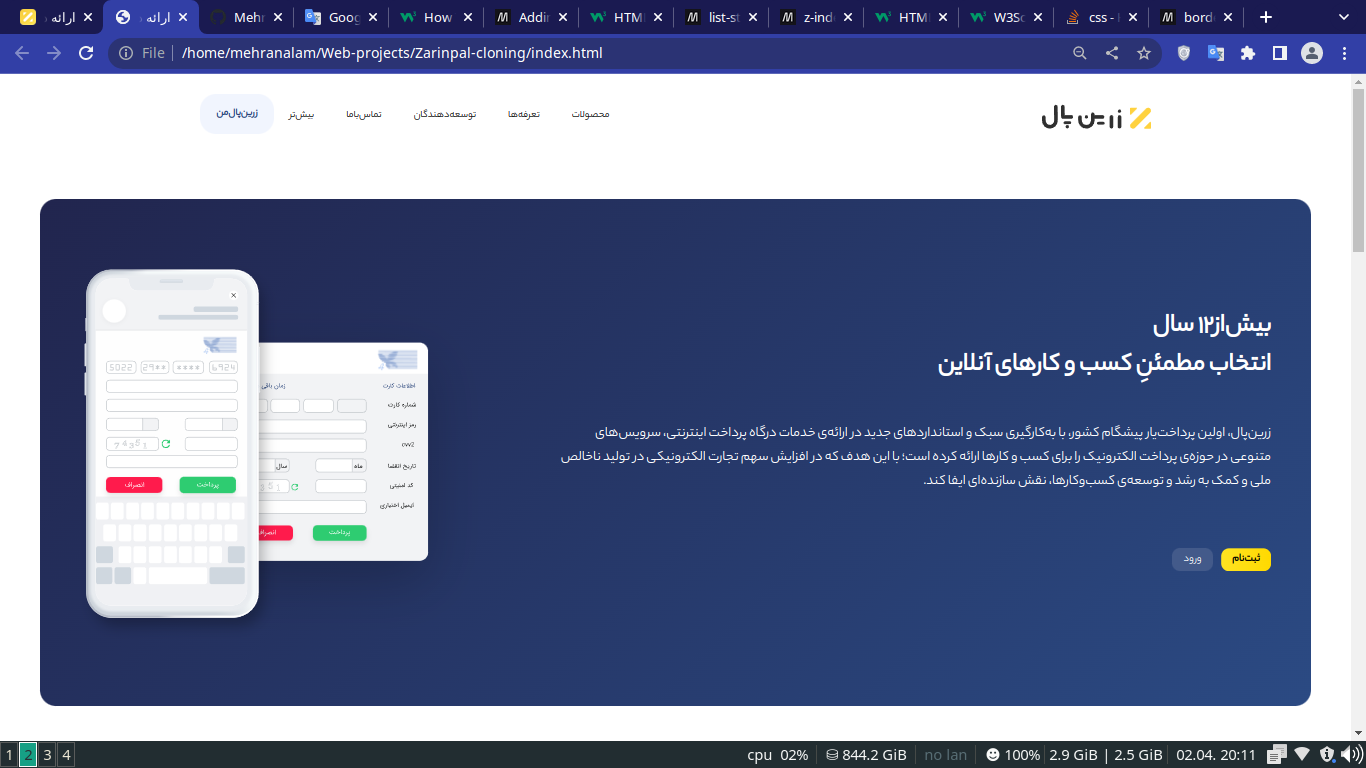
Task: Open the zoom magnifier icon in address bar
Action: [x=1080, y=53]
